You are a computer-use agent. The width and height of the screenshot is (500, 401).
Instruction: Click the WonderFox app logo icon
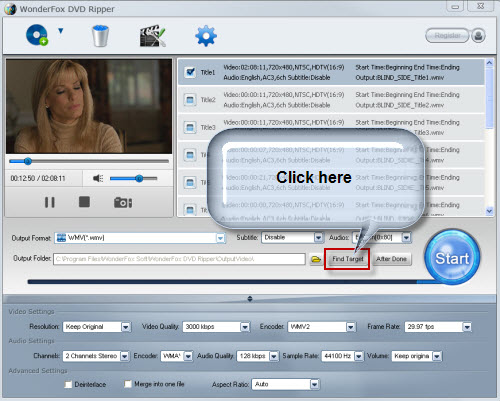pyautogui.click(x=10, y=9)
